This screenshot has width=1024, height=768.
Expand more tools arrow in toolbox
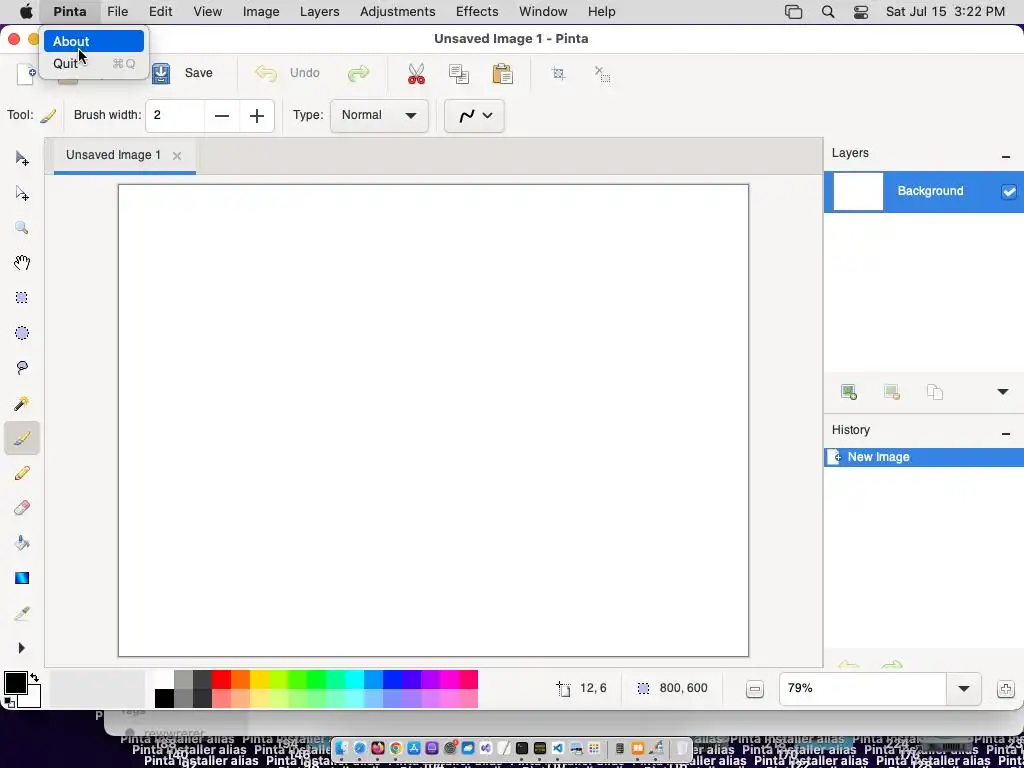point(22,648)
